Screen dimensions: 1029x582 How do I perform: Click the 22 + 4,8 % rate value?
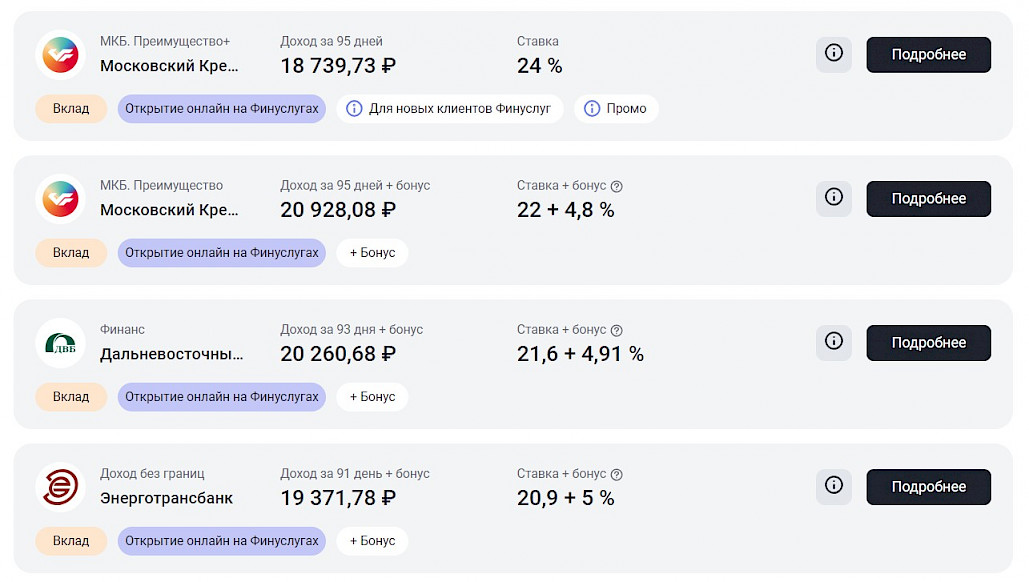click(566, 210)
